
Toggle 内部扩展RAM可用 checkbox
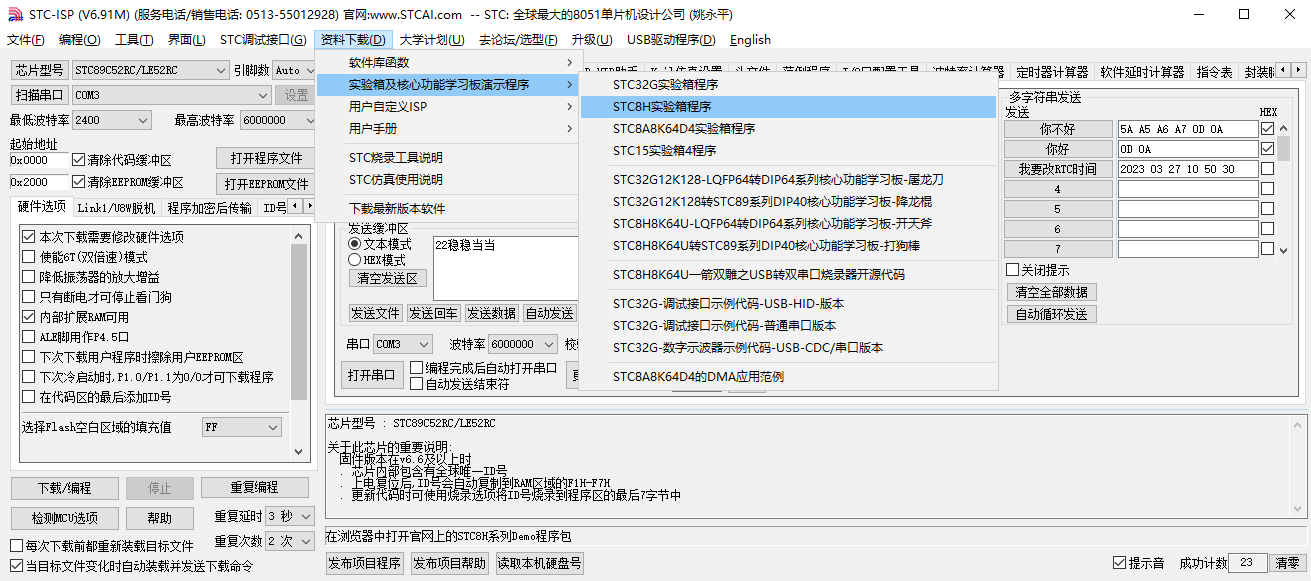coord(28,317)
